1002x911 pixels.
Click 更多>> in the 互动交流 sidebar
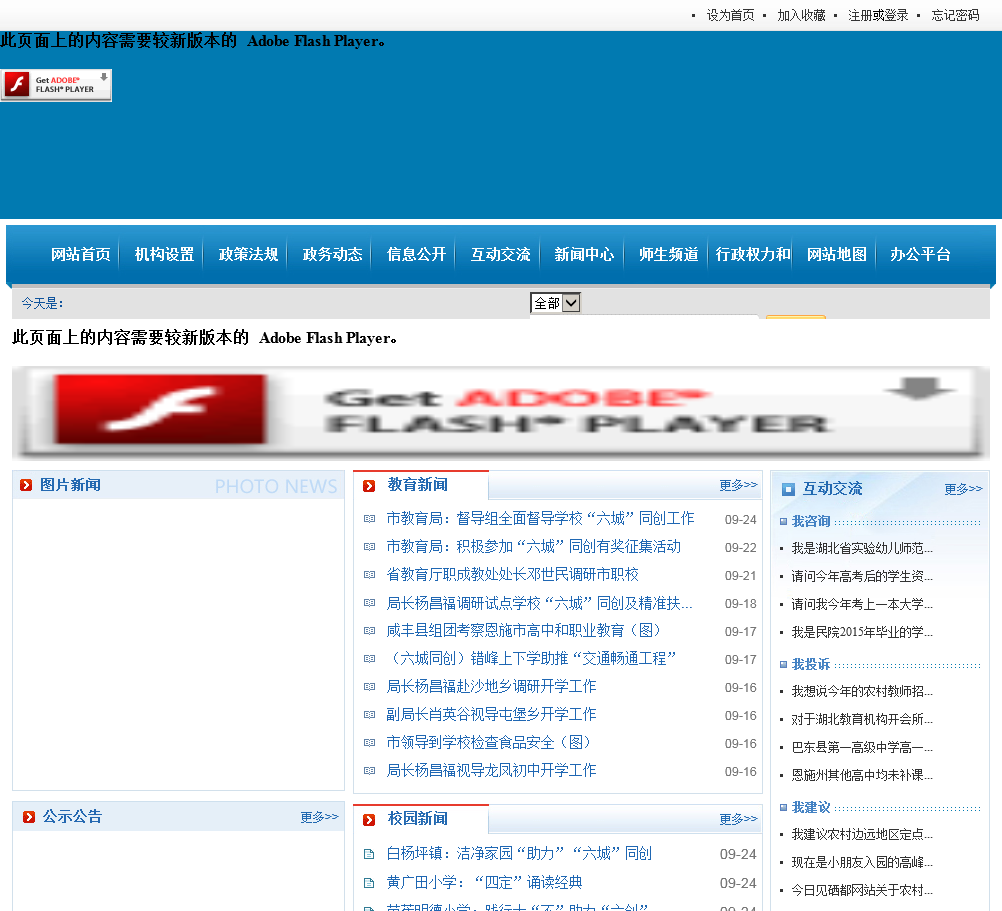(x=963, y=489)
